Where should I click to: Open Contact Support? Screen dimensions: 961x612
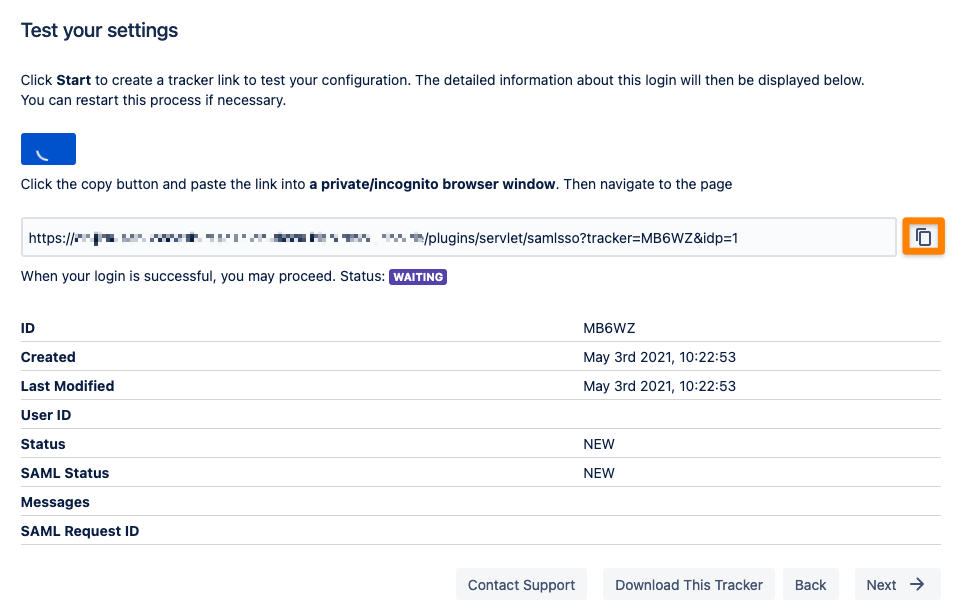(x=522, y=585)
